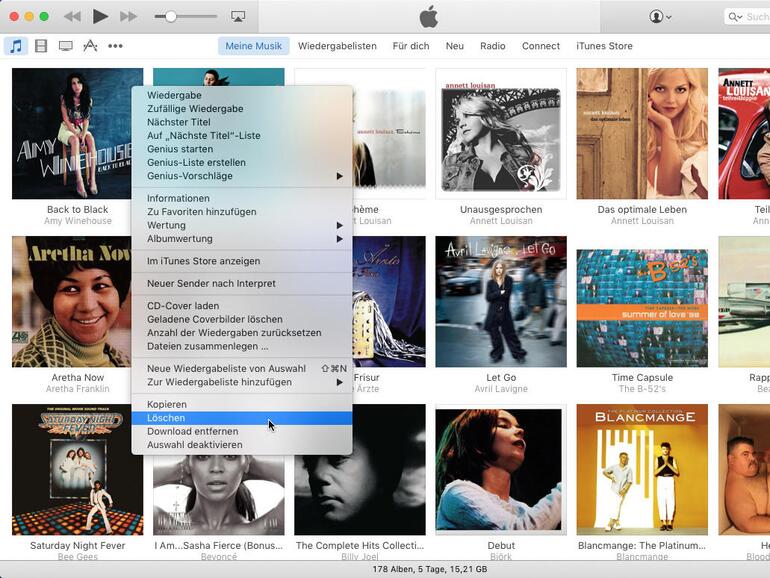Open the Unausgesprochen album cover

[x=501, y=134]
